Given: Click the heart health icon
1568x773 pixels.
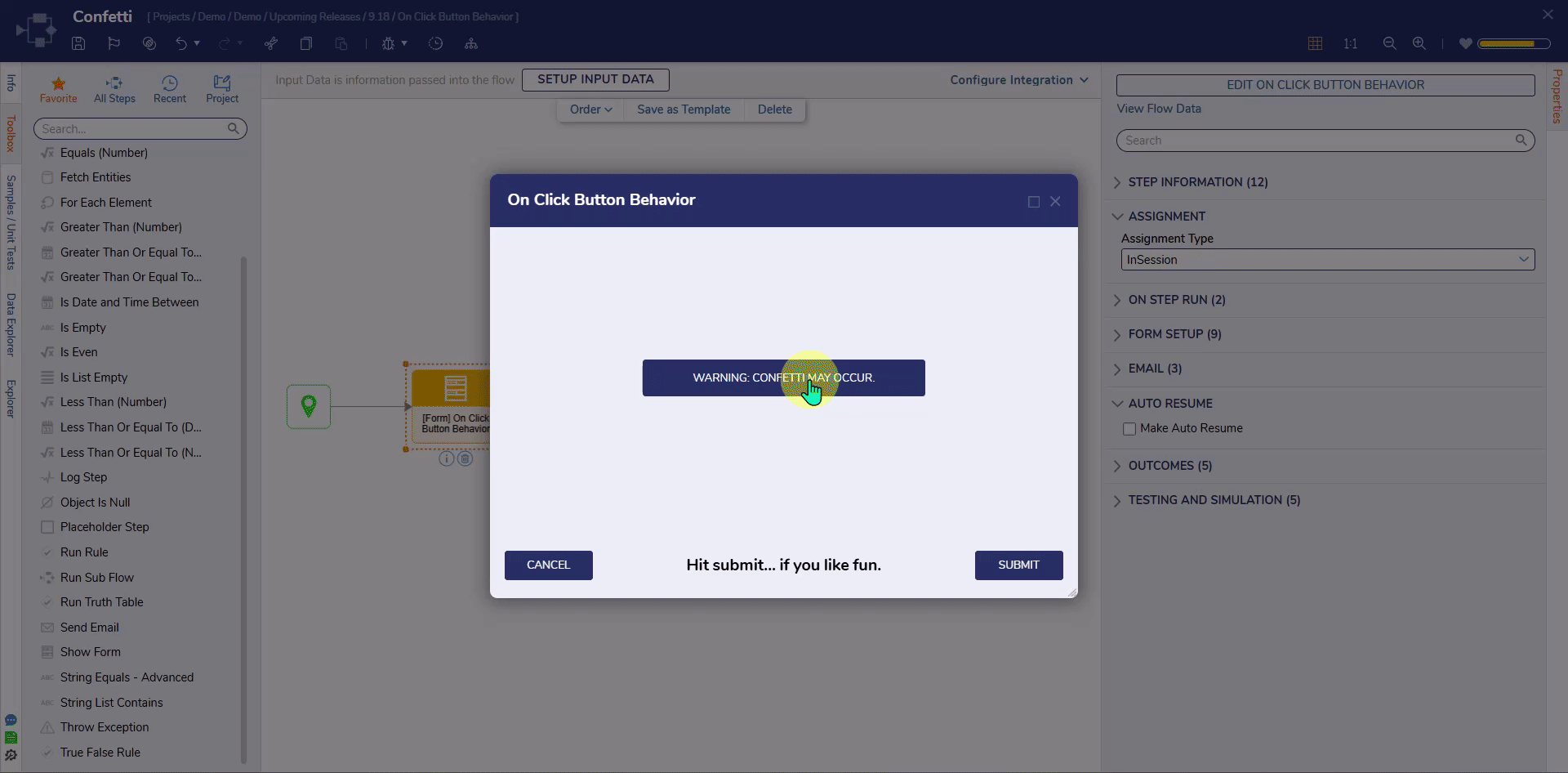Looking at the screenshot, I should 1465,43.
